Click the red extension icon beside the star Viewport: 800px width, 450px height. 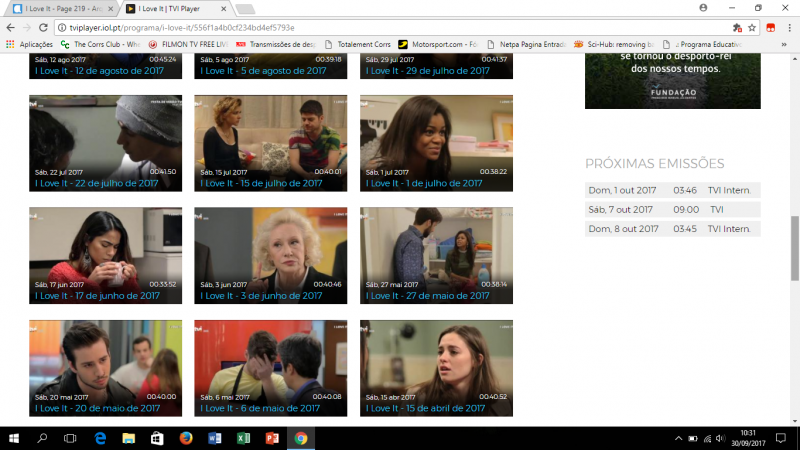(770, 28)
